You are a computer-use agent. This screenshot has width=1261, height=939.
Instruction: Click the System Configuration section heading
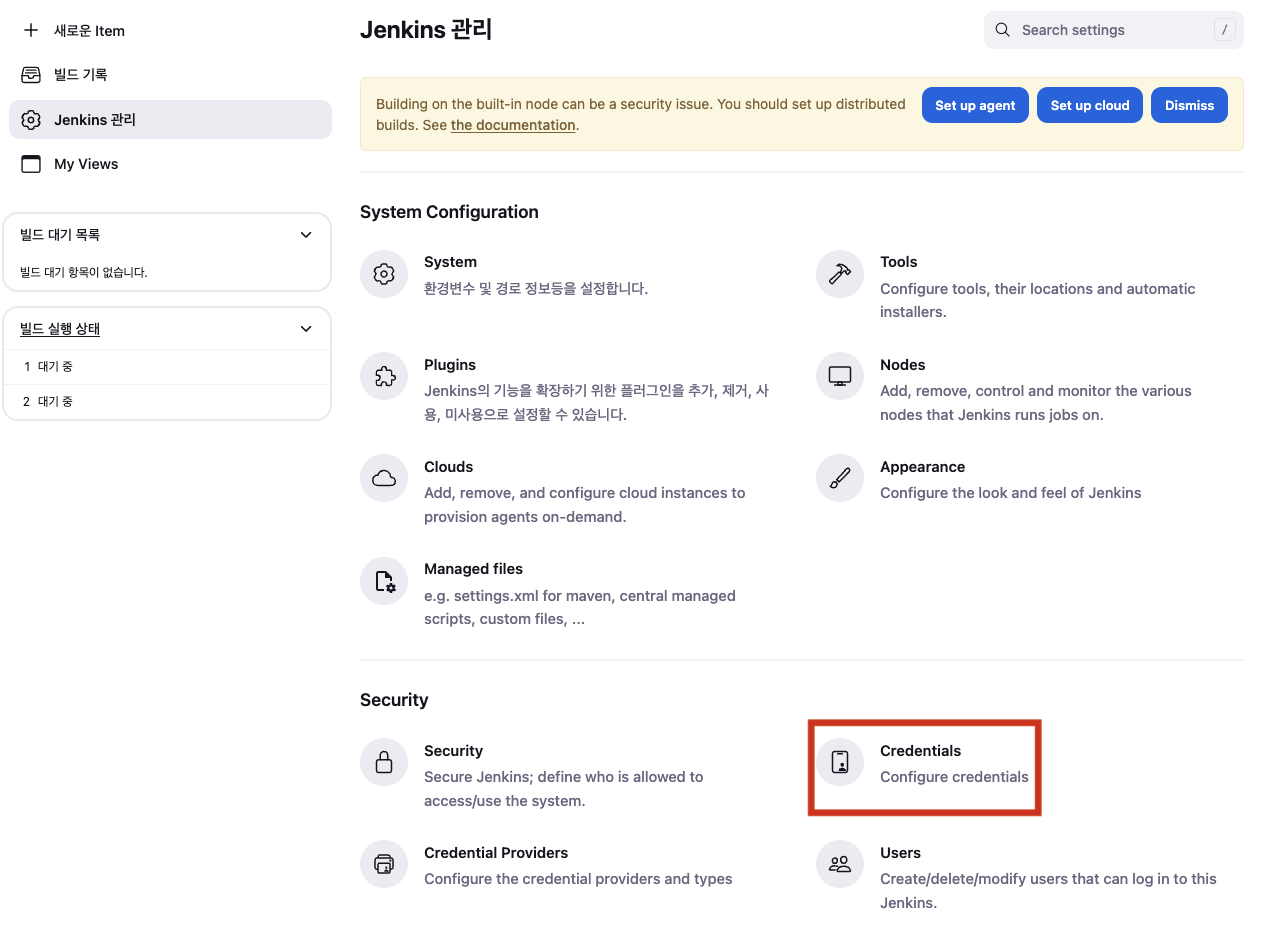(x=449, y=212)
